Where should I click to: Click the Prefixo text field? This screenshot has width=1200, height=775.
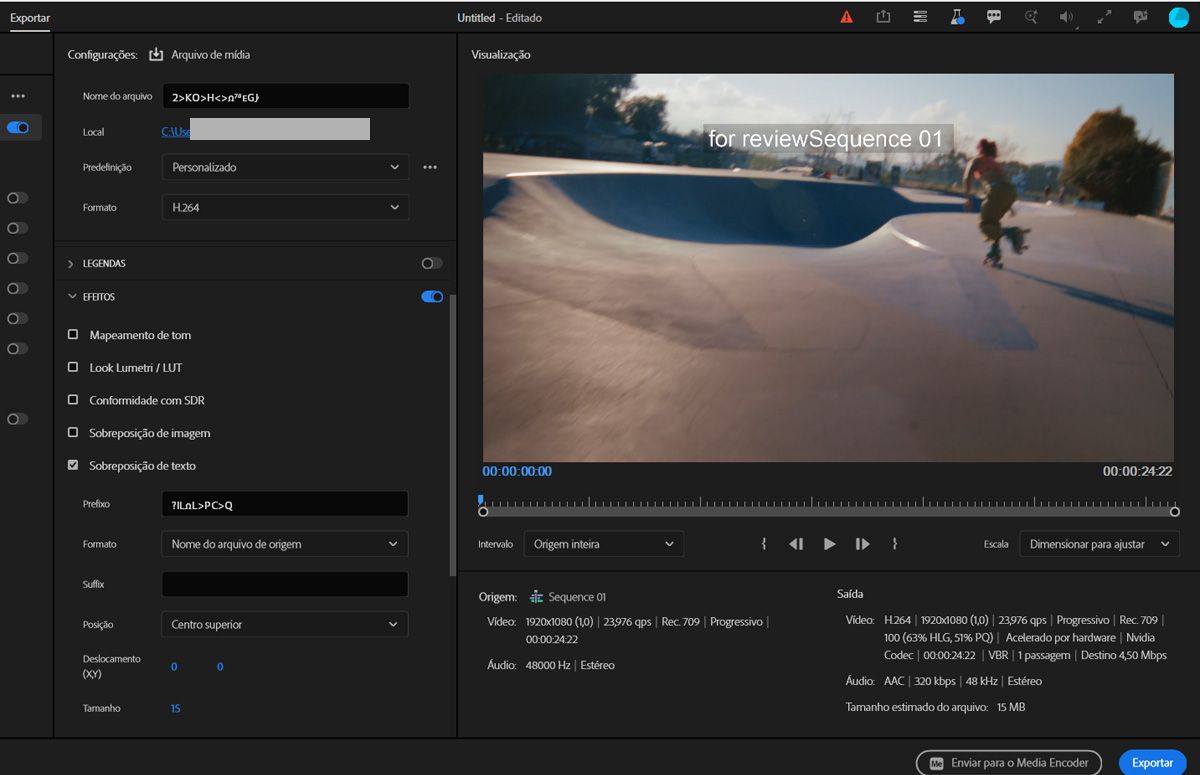[x=284, y=504]
